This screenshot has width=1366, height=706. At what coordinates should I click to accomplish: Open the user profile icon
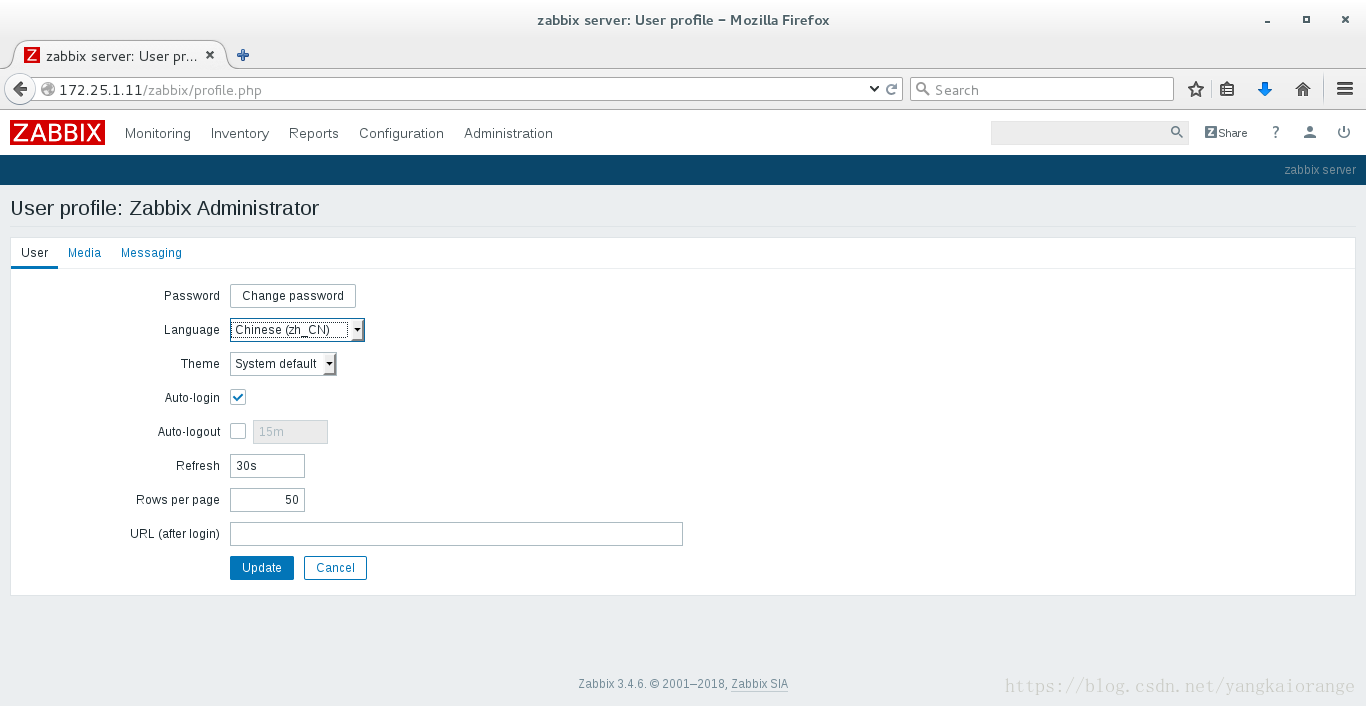1310,132
